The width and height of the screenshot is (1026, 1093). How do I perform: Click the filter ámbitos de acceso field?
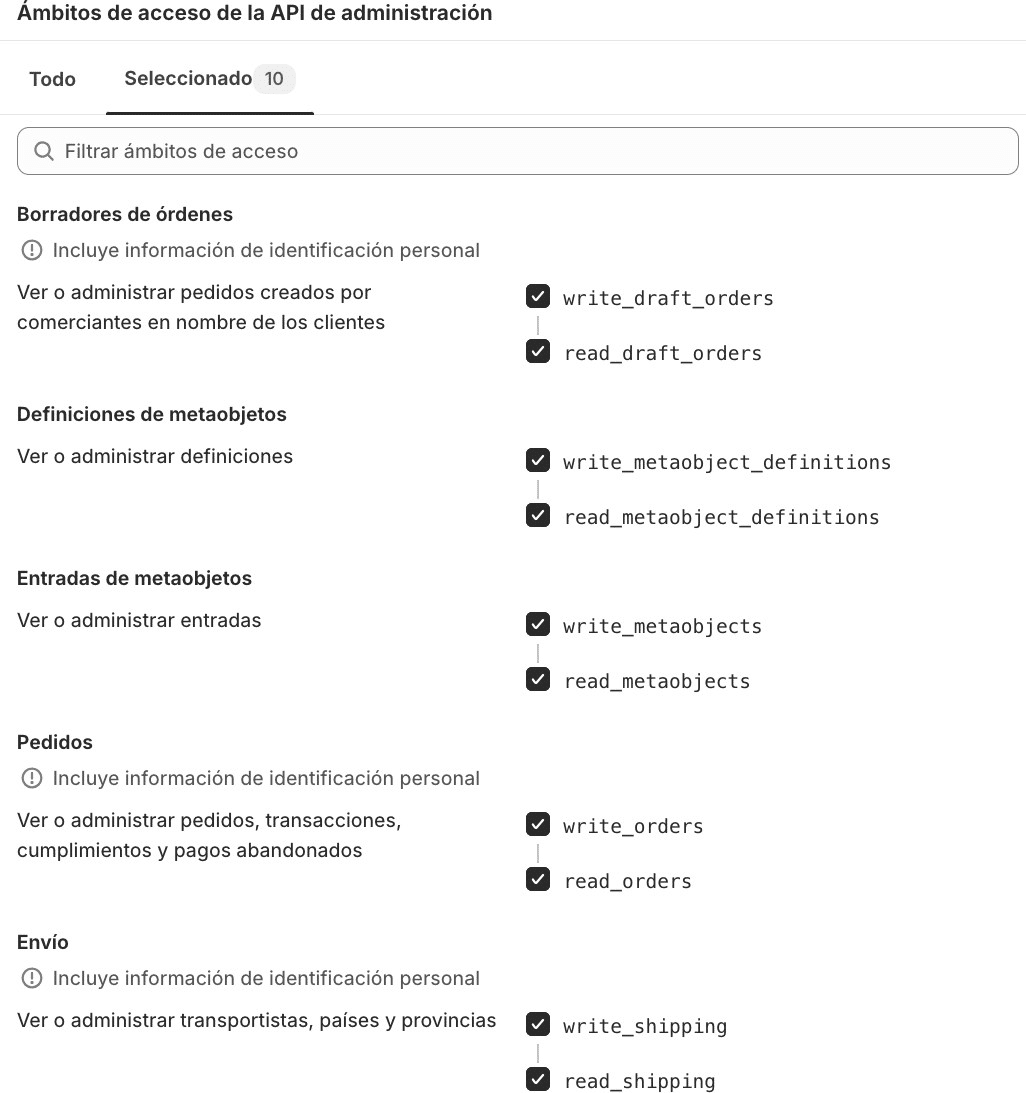517,150
